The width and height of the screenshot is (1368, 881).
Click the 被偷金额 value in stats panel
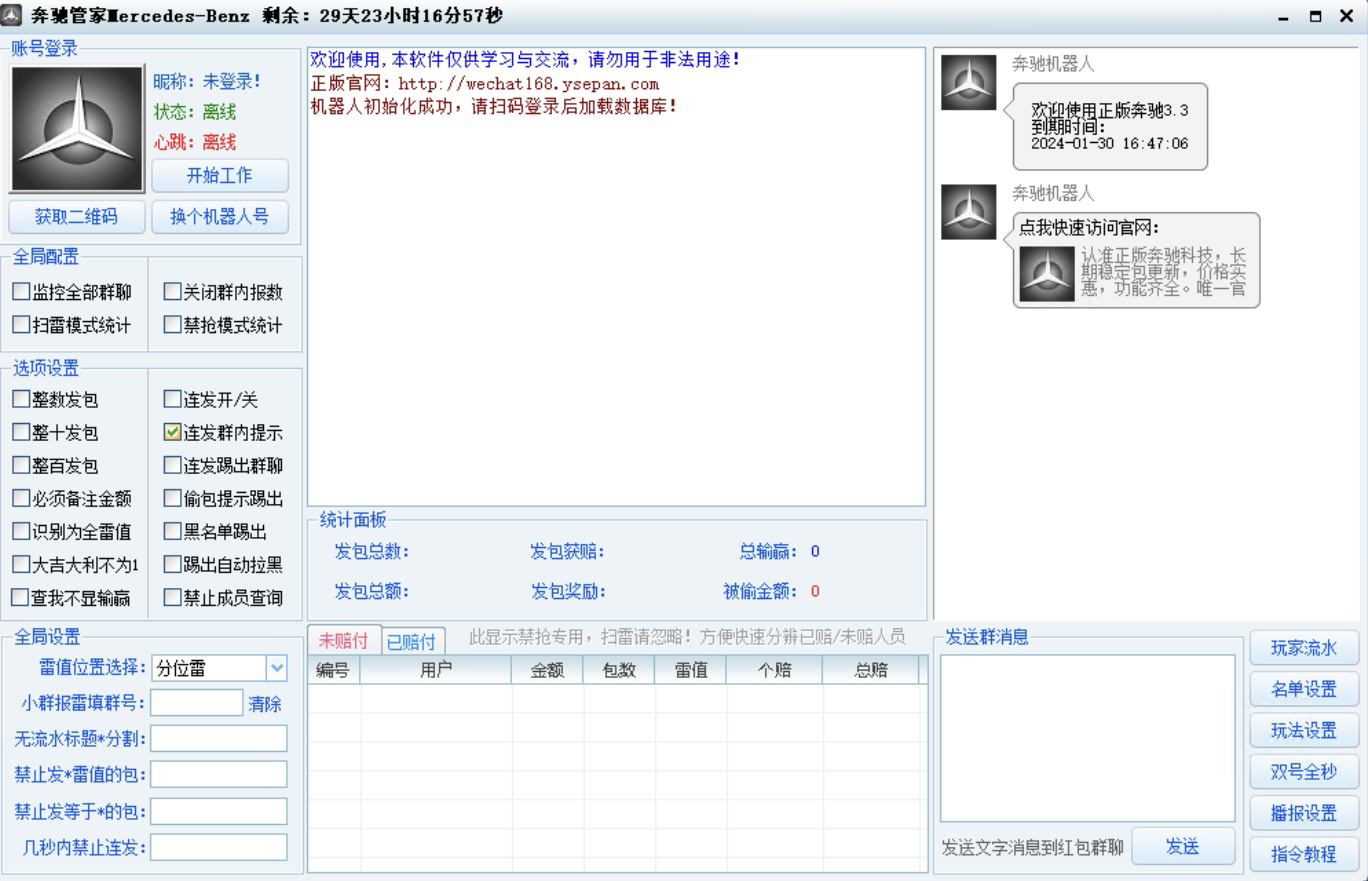[815, 591]
